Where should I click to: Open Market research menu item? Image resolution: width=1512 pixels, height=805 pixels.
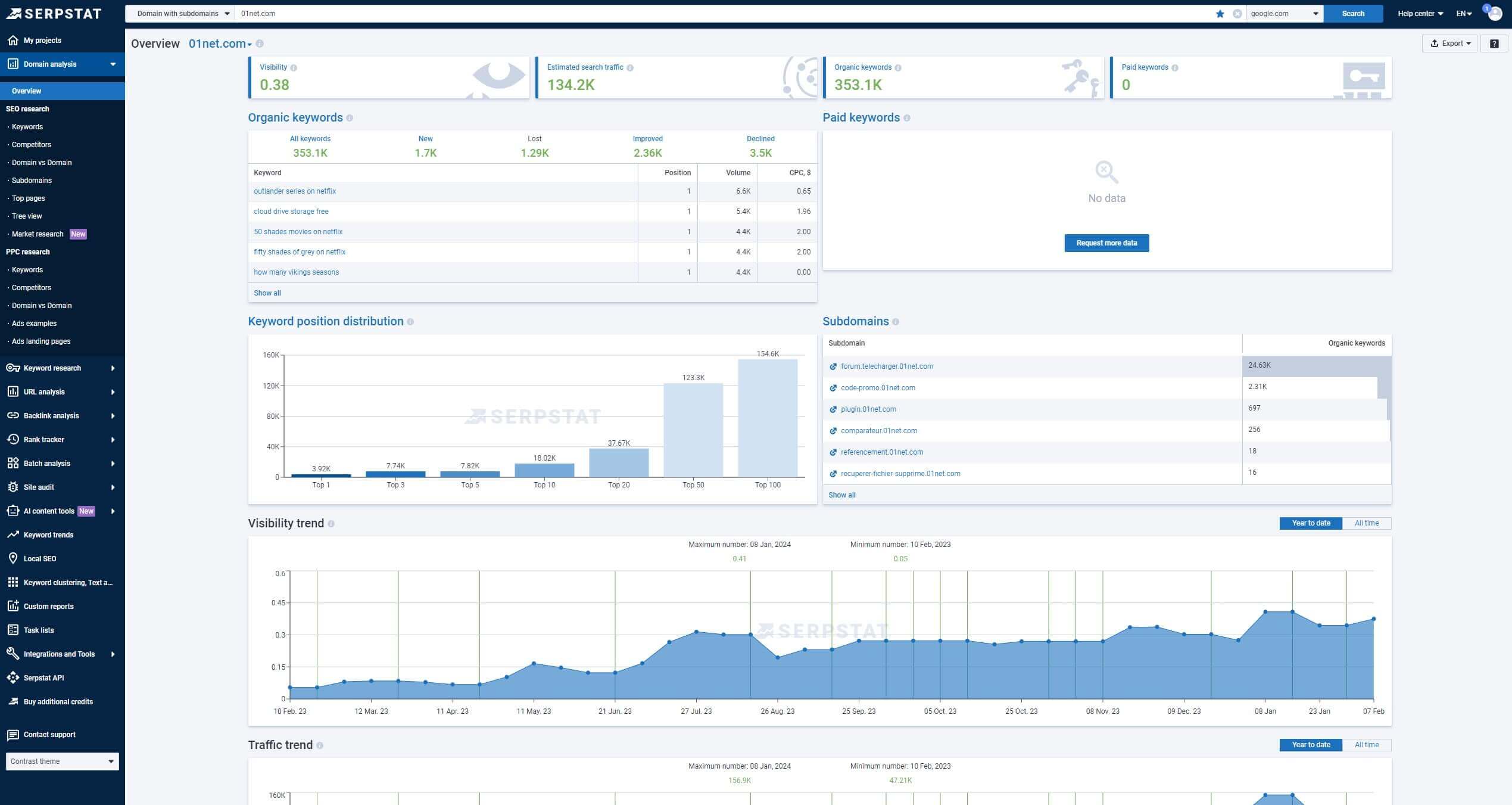pos(37,234)
